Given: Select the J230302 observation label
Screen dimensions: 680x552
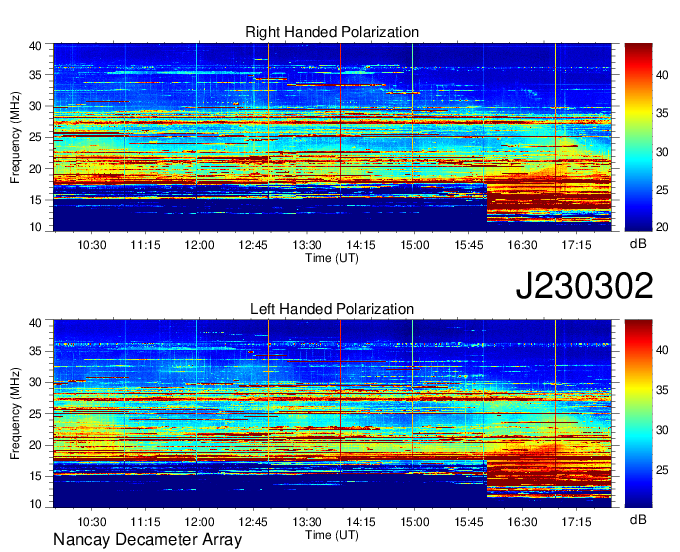Looking at the screenshot, I should [584, 286].
